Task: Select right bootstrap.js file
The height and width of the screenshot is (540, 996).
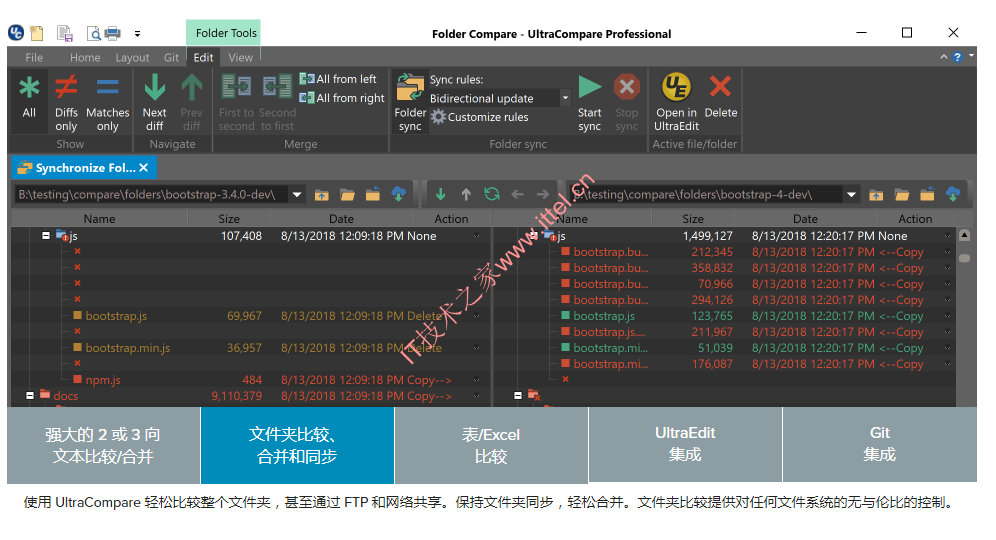Action: coord(604,316)
